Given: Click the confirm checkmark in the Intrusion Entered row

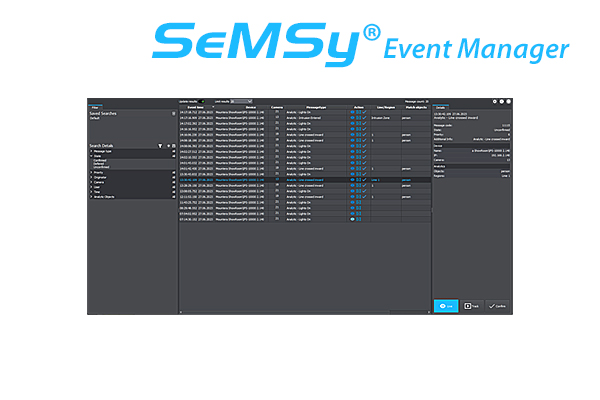Looking at the screenshot, I should pos(364,118).
